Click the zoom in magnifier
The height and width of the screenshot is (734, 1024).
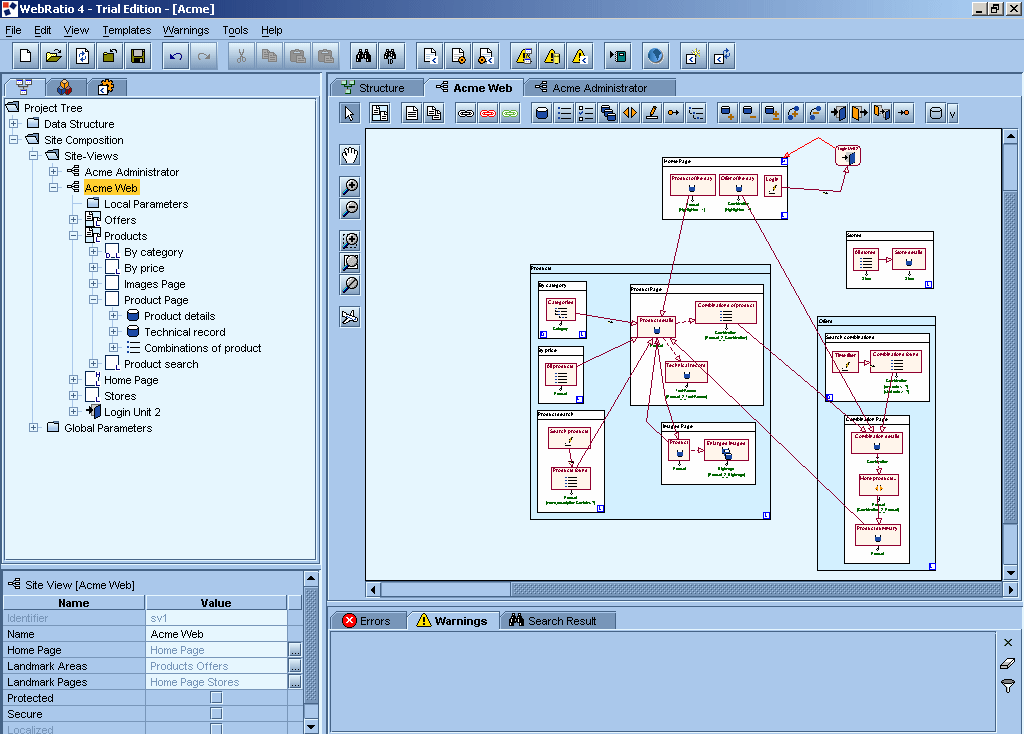[x=351, y=187]
